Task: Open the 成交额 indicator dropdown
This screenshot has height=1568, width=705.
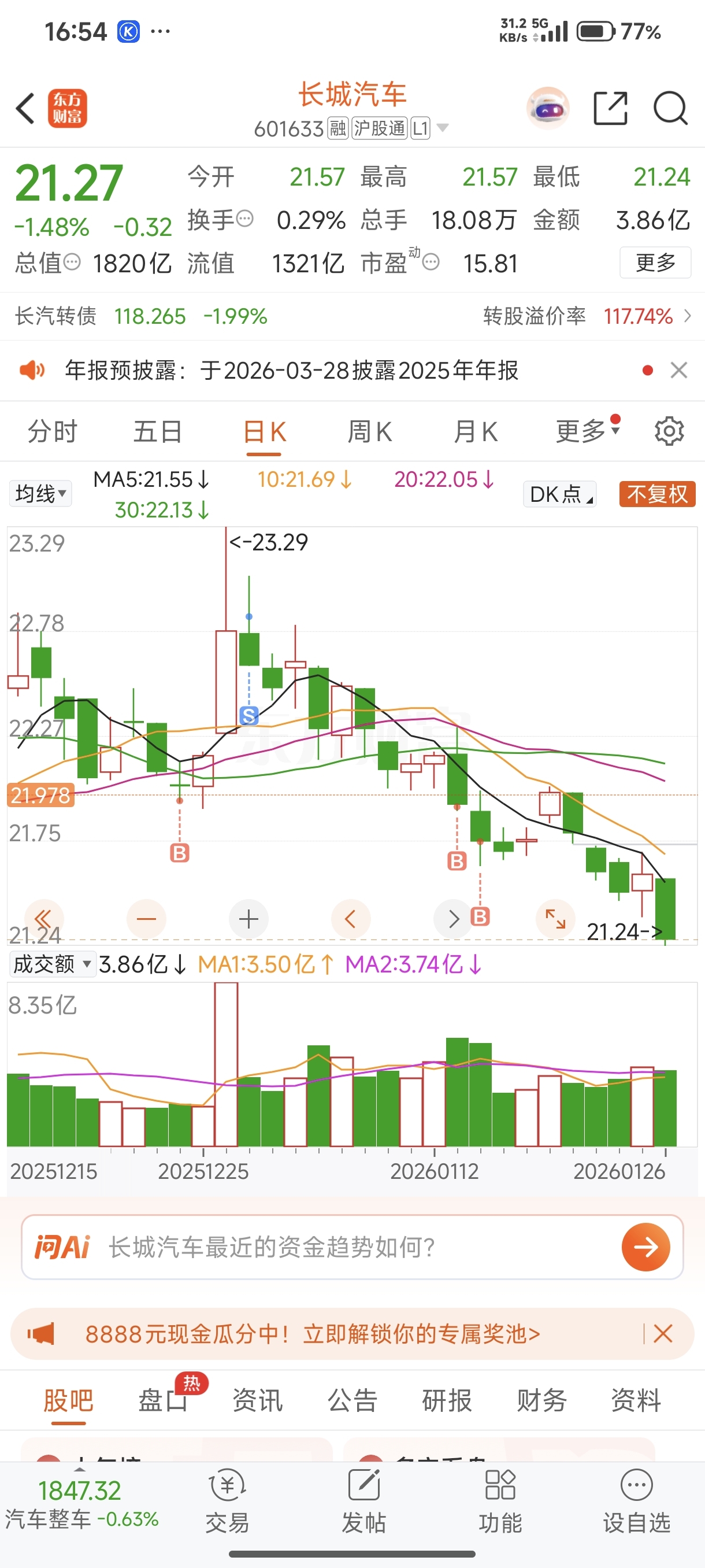Action: 53,964
